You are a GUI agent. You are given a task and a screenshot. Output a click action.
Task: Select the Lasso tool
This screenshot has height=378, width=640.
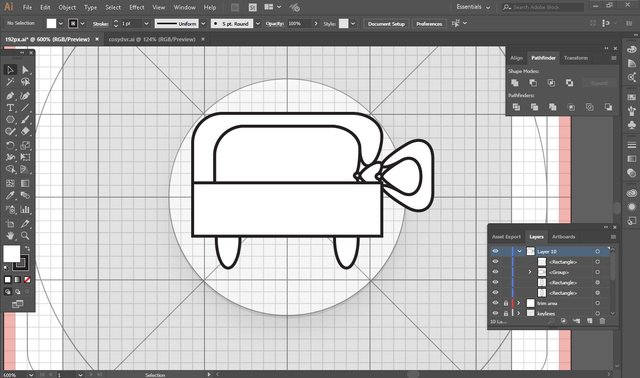(25, 82)
